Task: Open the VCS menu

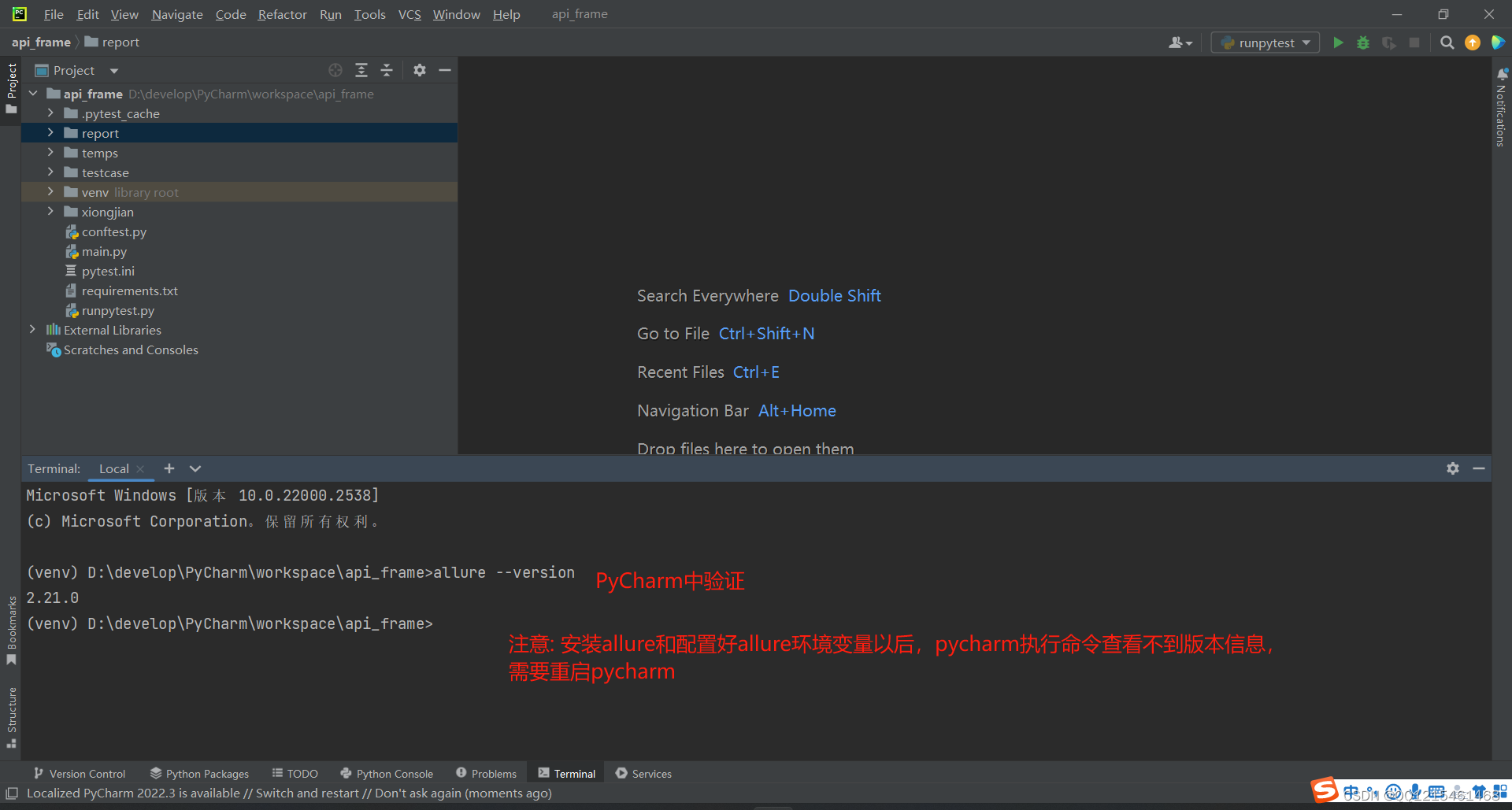Action: click(409, 14)
